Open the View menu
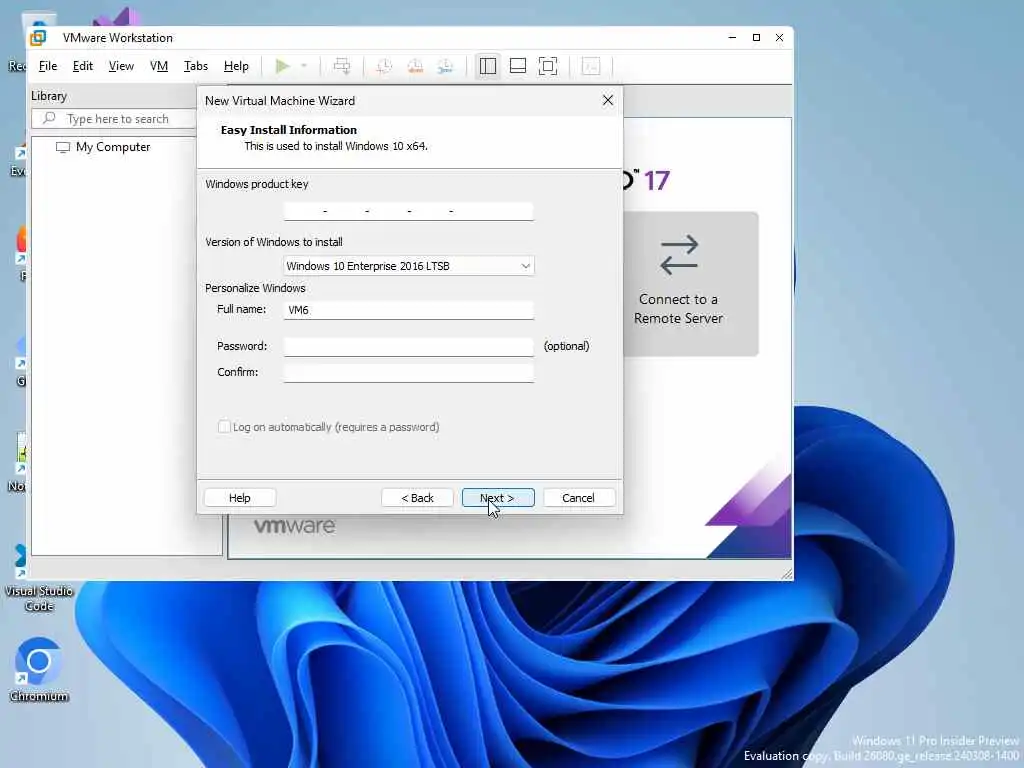This screenshot has height=768, width=1024. click(121, 66)
